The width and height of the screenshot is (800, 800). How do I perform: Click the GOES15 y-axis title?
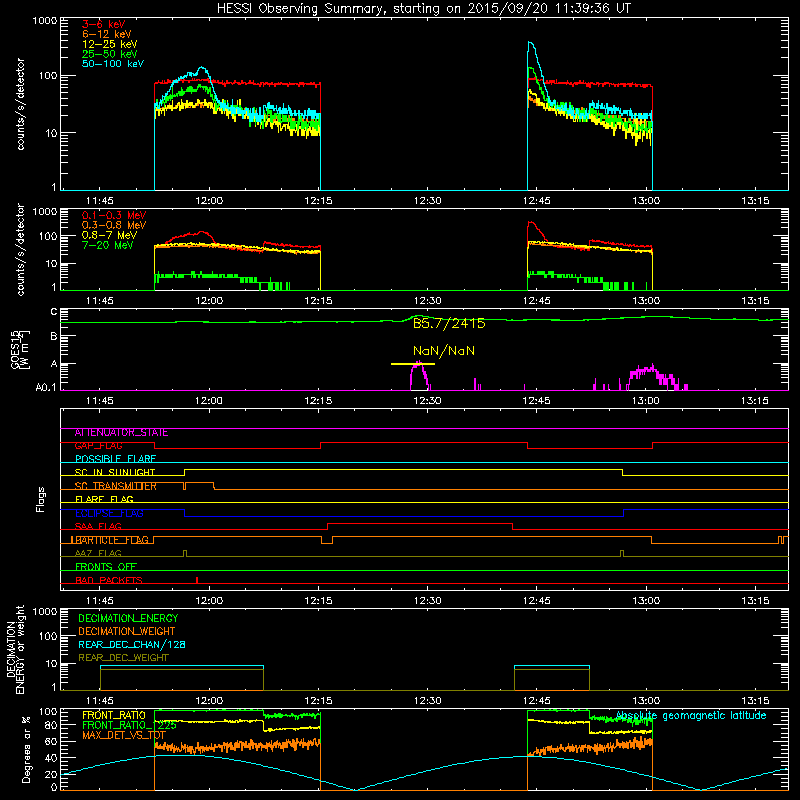[x=20, y=350]
